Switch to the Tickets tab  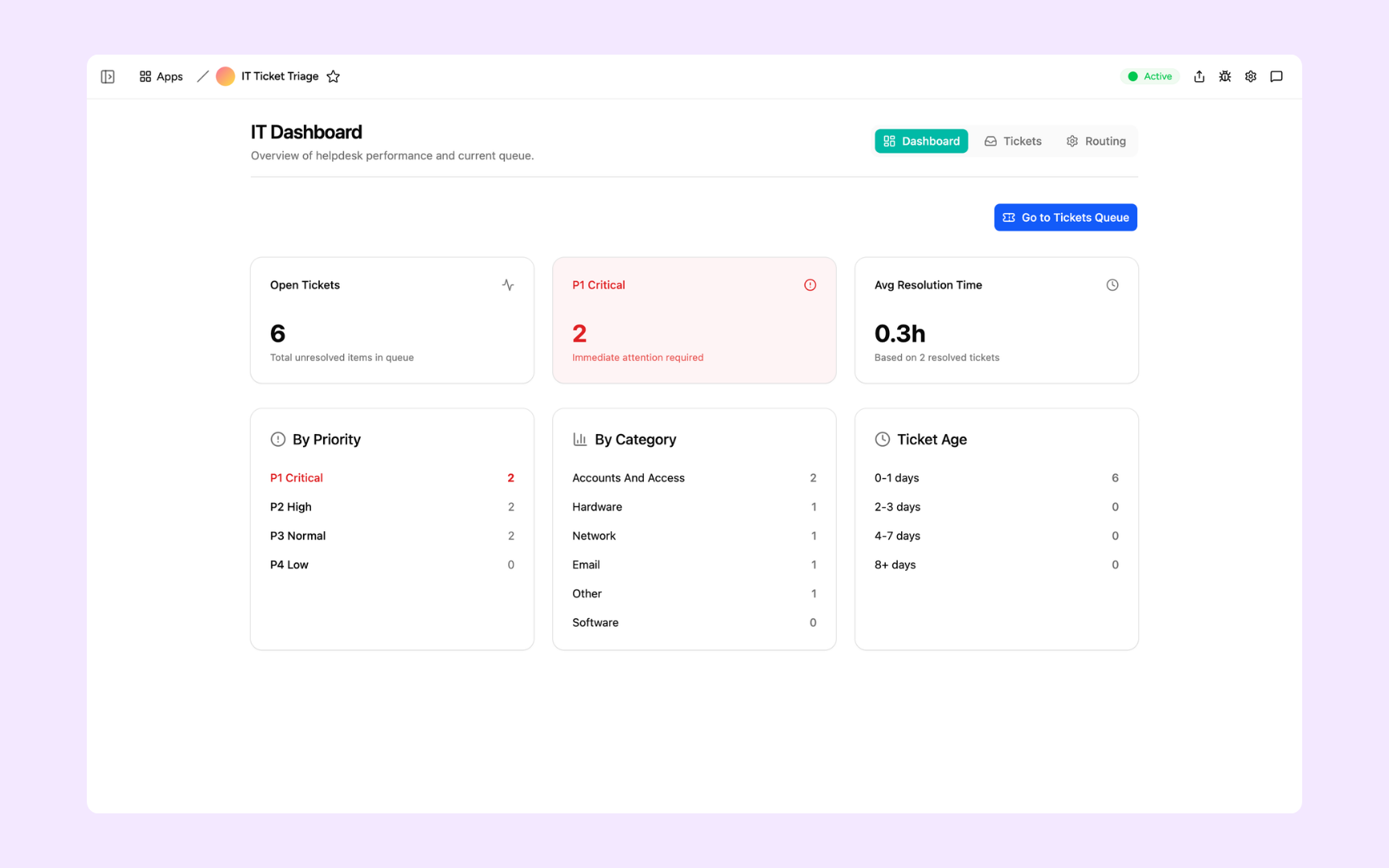[1013, 141]
